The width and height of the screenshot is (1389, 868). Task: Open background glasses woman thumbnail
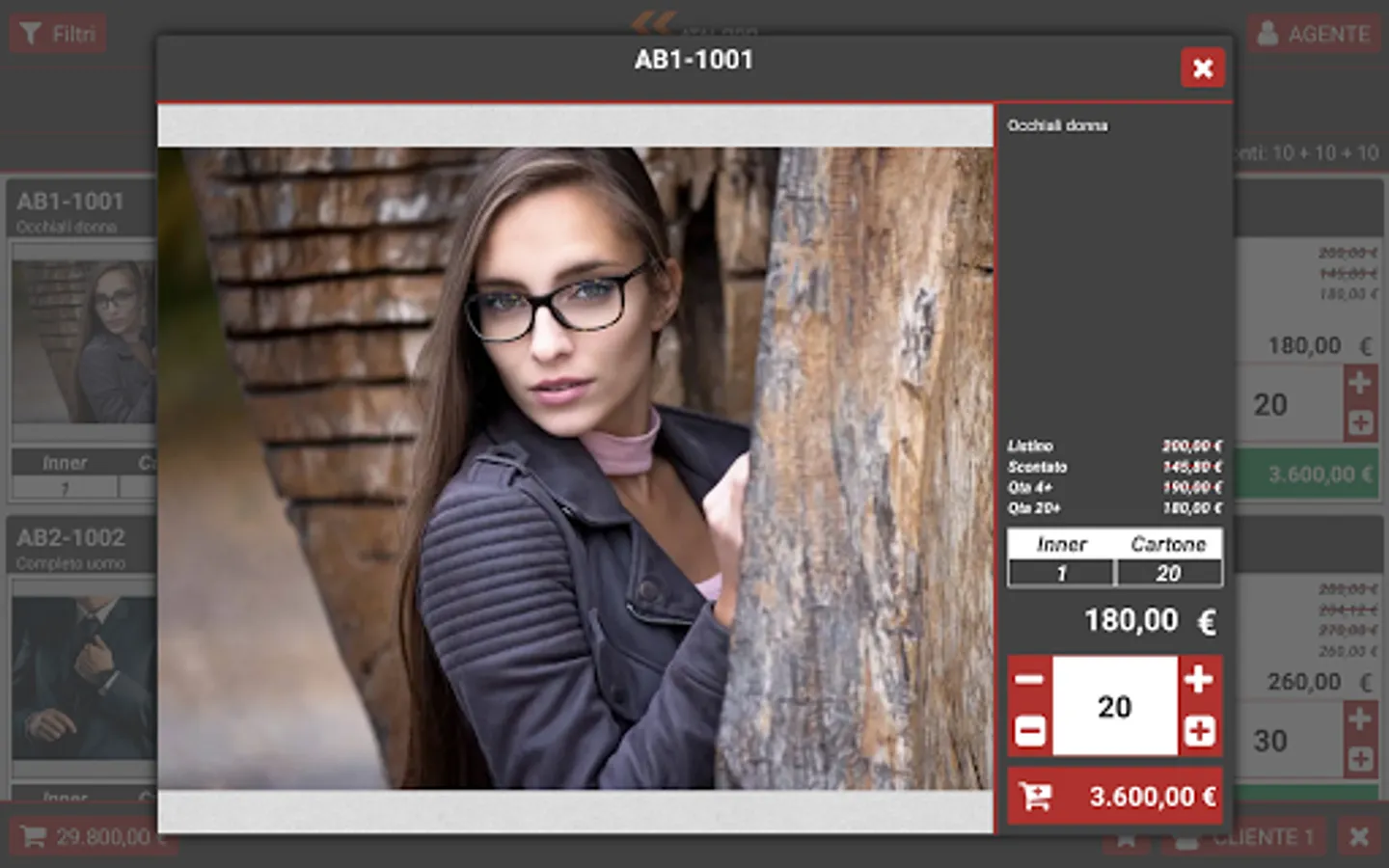[x=85, y=341]
